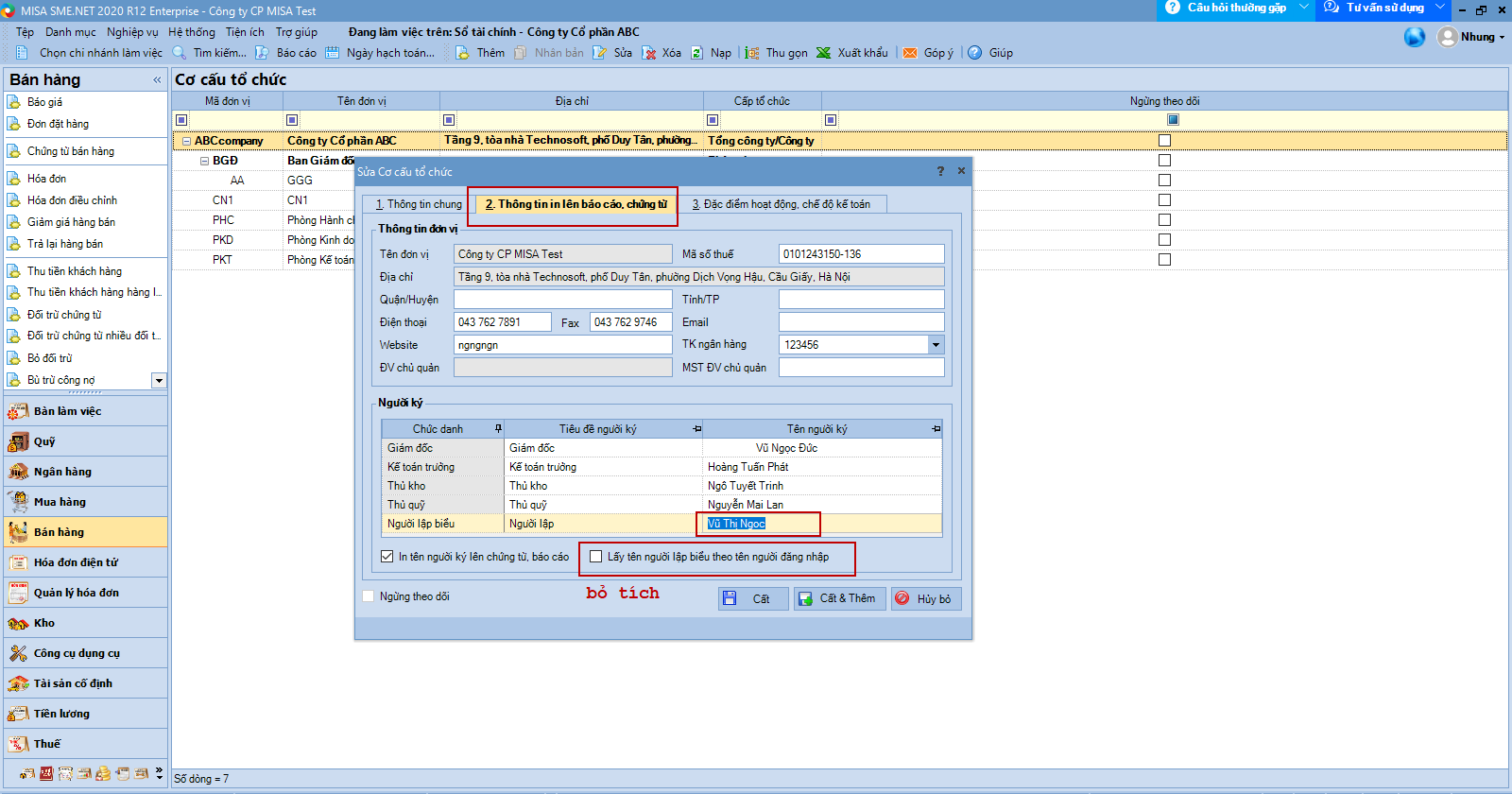This screenshot has height=794, width=1512.
Task: Open the Quản lý hóa đơn module
Action: point(85,593)
